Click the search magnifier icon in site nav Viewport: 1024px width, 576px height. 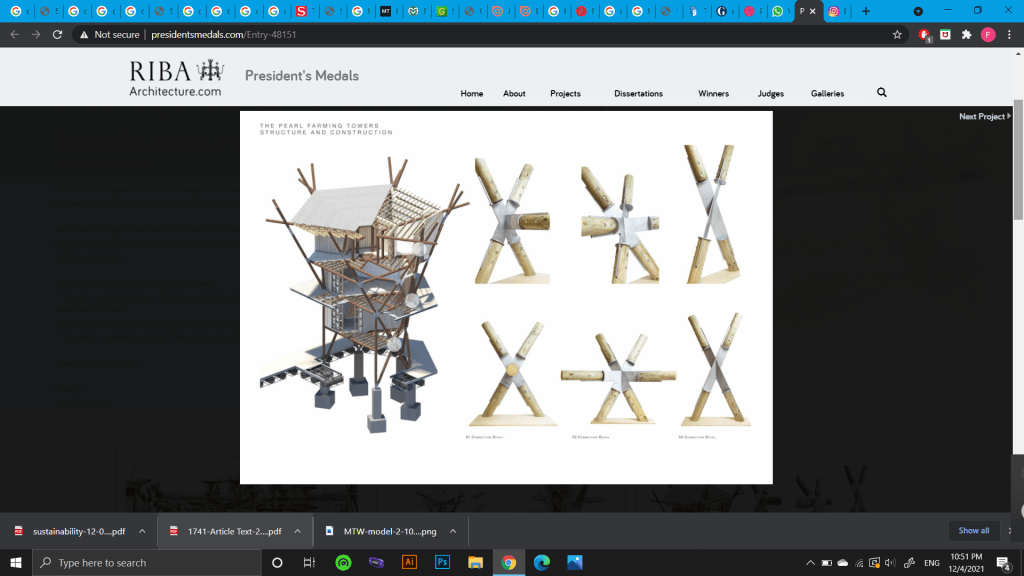click(881, 93)
